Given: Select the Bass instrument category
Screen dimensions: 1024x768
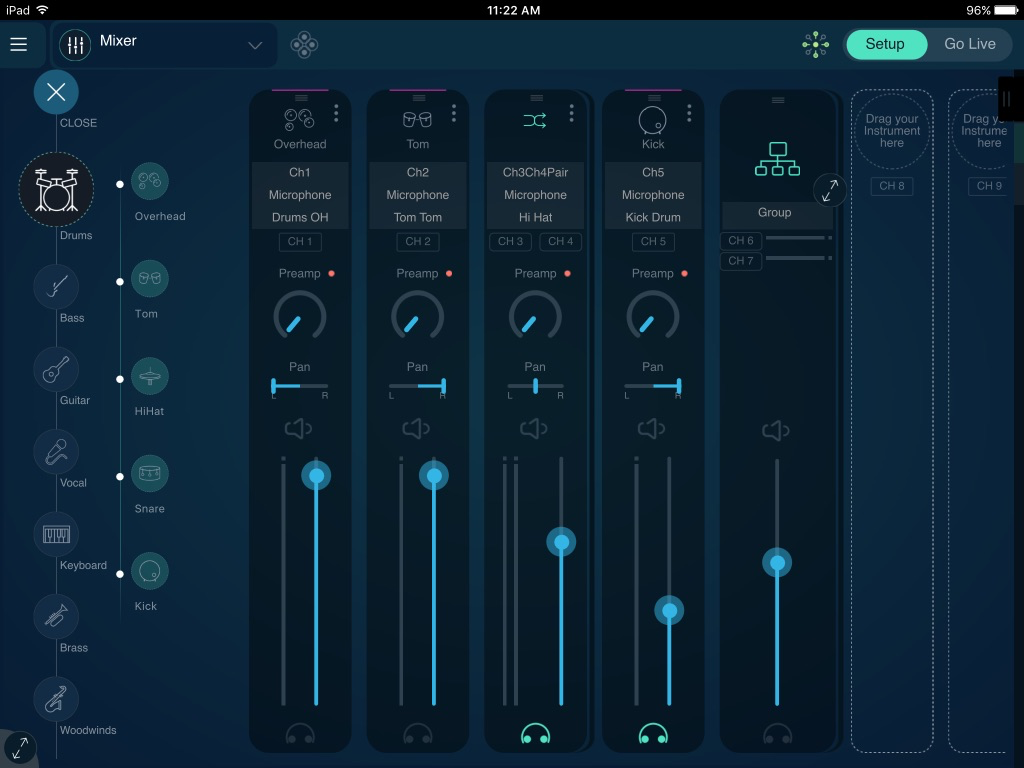Looking at the screenshot, I should coord(56,287).
